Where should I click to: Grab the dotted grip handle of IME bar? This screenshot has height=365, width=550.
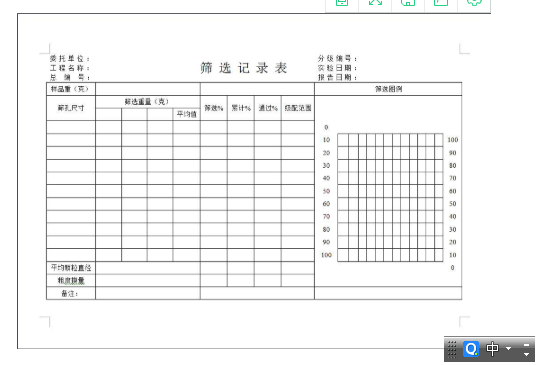[x=452, y=349]
